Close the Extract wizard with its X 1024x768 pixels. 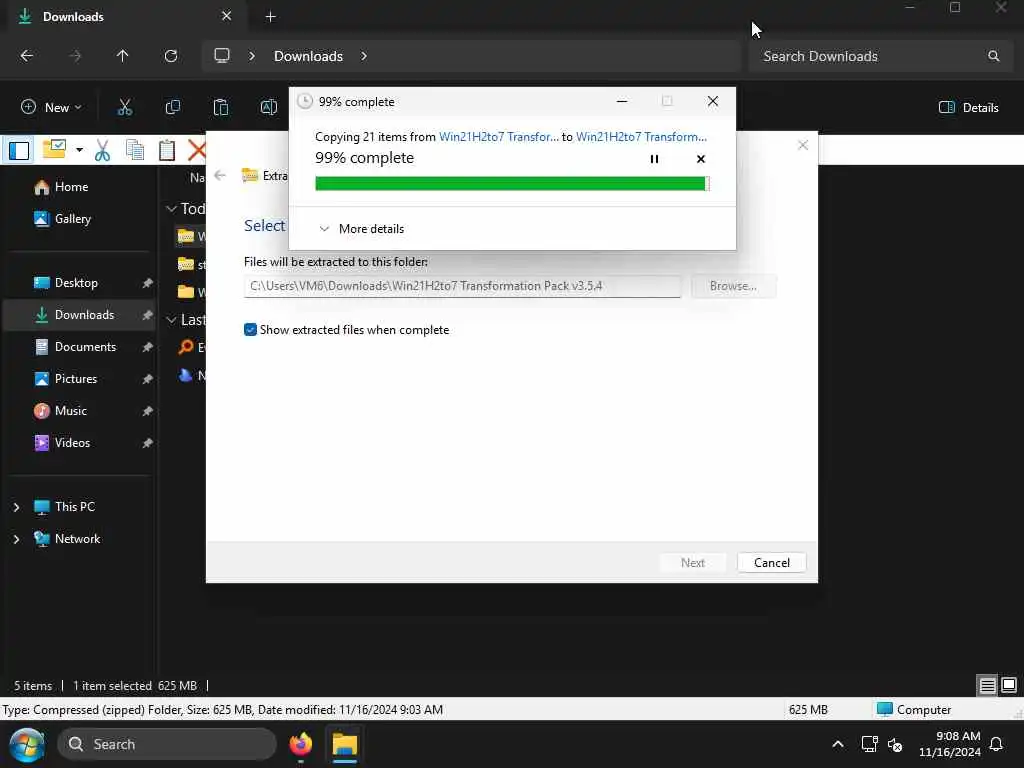[803, 145]
